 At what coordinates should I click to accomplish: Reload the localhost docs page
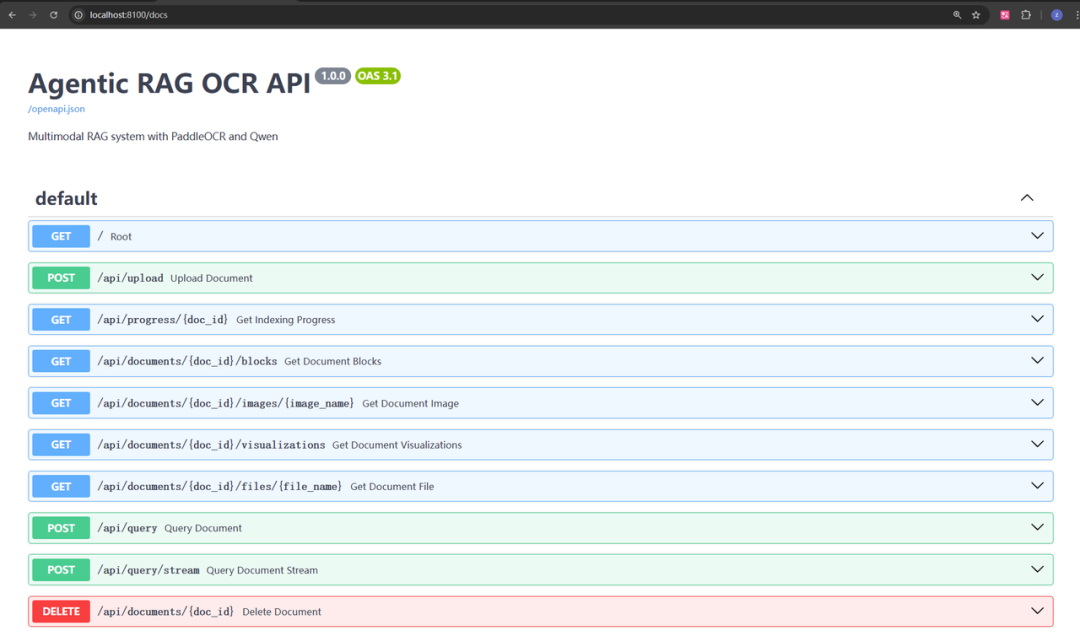coord(53,14)
